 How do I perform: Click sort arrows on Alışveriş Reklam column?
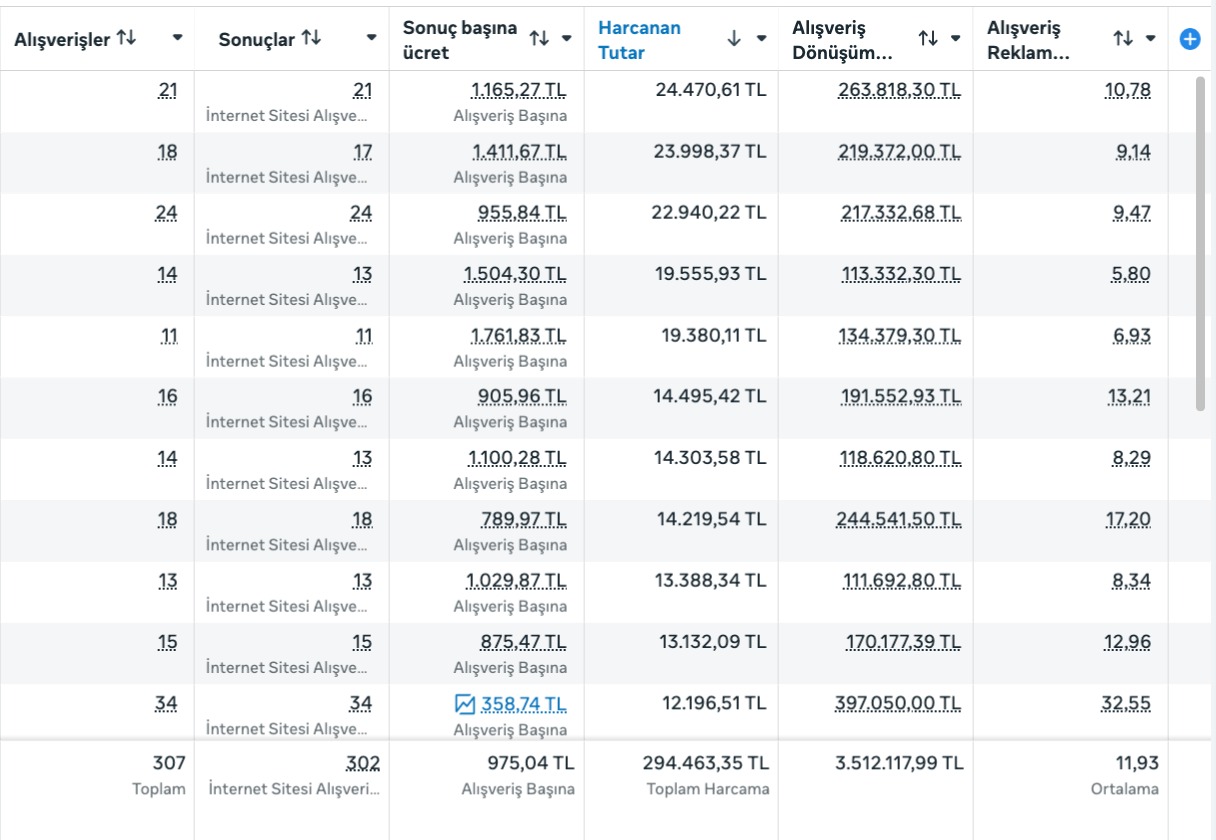click(1123, 38)
